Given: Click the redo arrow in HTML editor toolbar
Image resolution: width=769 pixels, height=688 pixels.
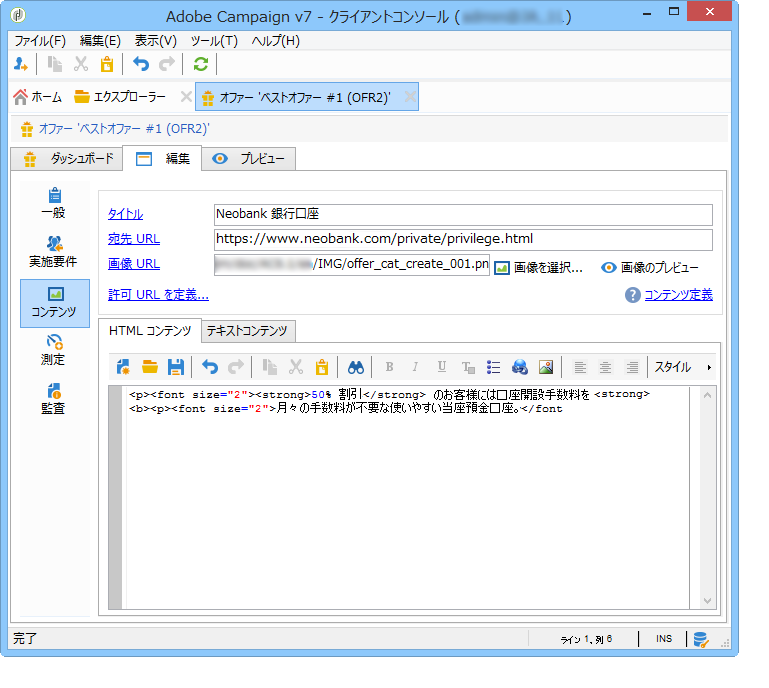Looking at the screenshot, I should tap(236, 367).
